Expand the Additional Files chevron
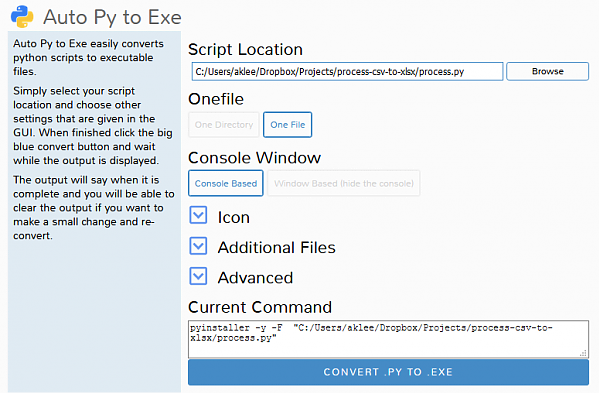This screenshot has width=600, height=394. pyautogui.click(x=198, y=246)
